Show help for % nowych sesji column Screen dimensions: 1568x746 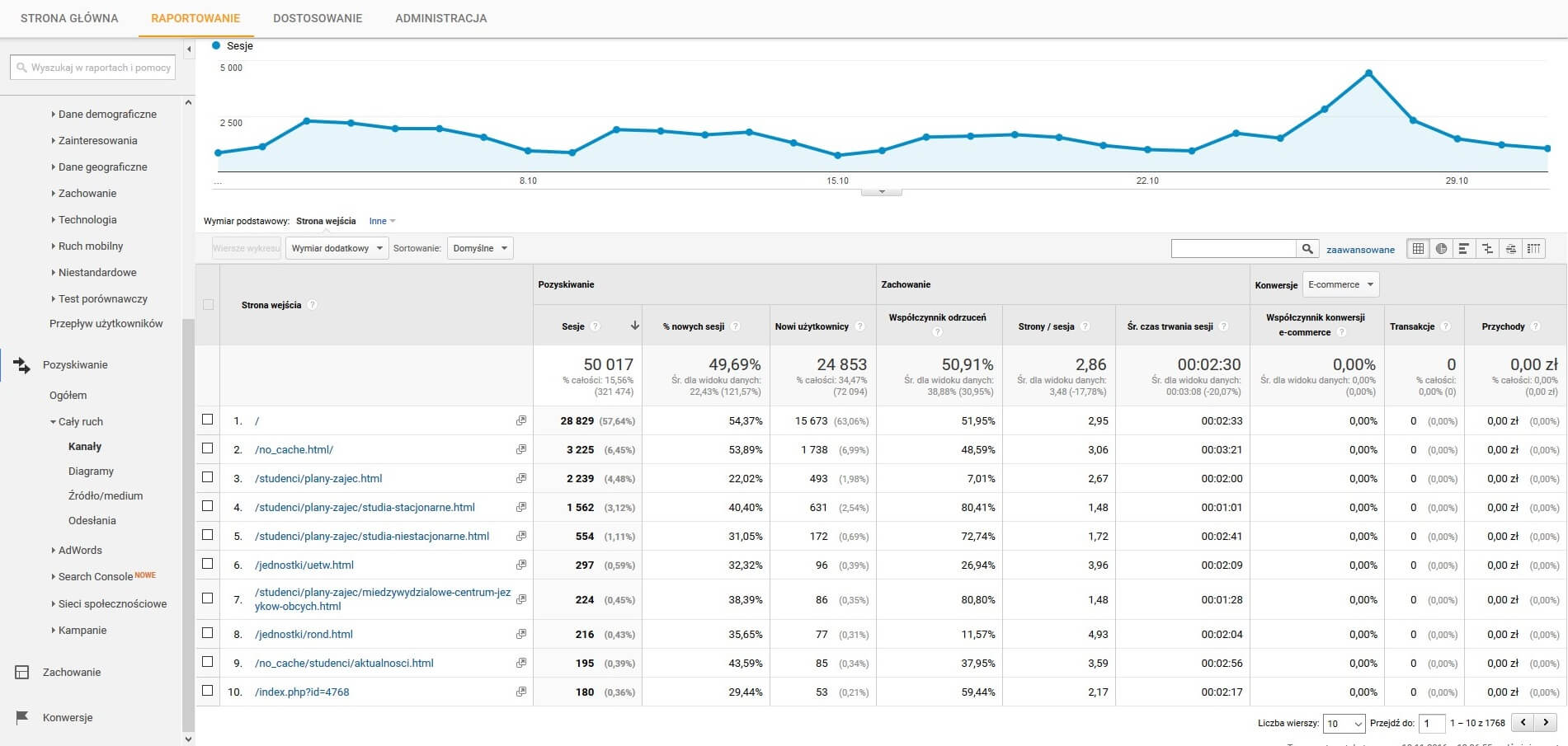pyautogui.click(x=736, y=326)
